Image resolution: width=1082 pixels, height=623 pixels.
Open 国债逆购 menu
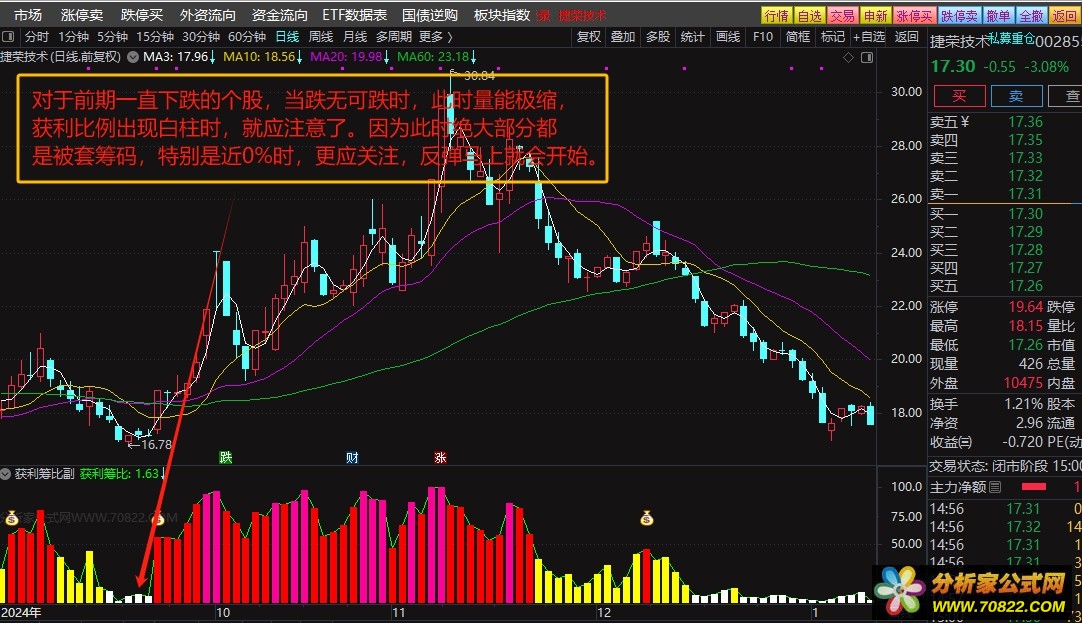[430, 14]
